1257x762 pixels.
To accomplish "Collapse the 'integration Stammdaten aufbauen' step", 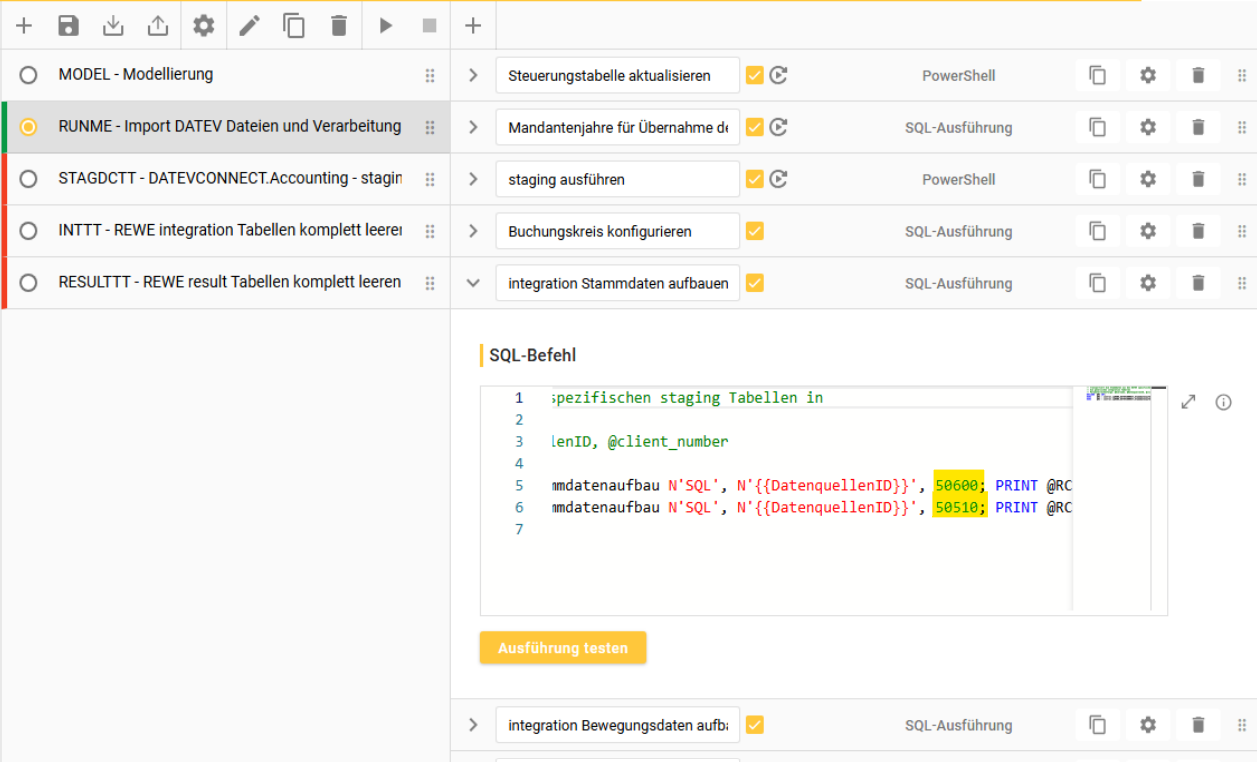I will (473, 283).
